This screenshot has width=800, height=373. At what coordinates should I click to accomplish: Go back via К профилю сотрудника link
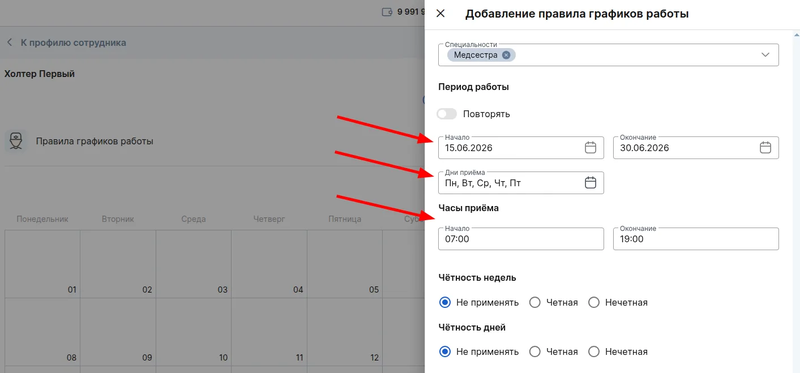tap(66, 43)
